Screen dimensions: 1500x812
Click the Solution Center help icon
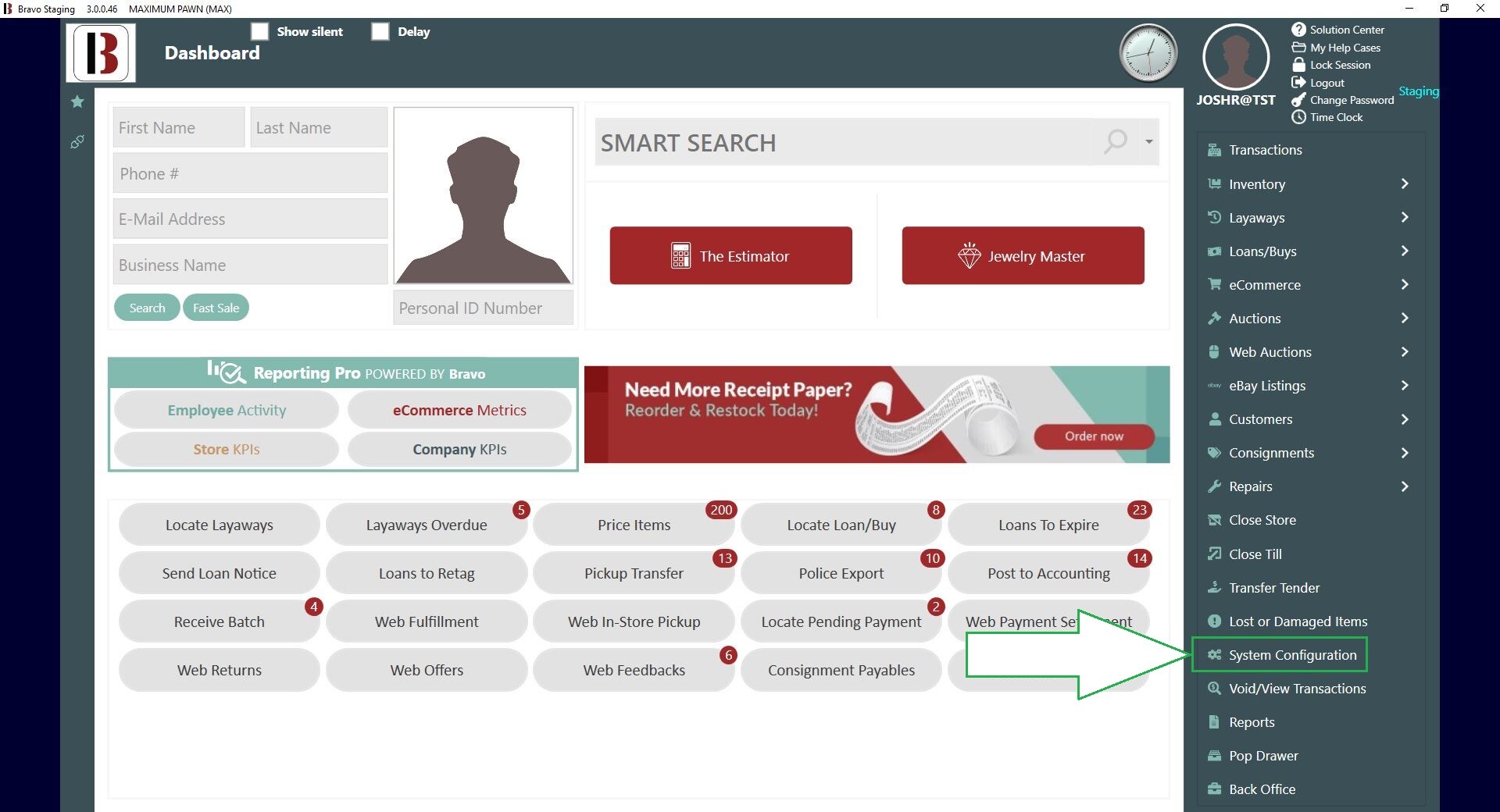point(1298,30)
